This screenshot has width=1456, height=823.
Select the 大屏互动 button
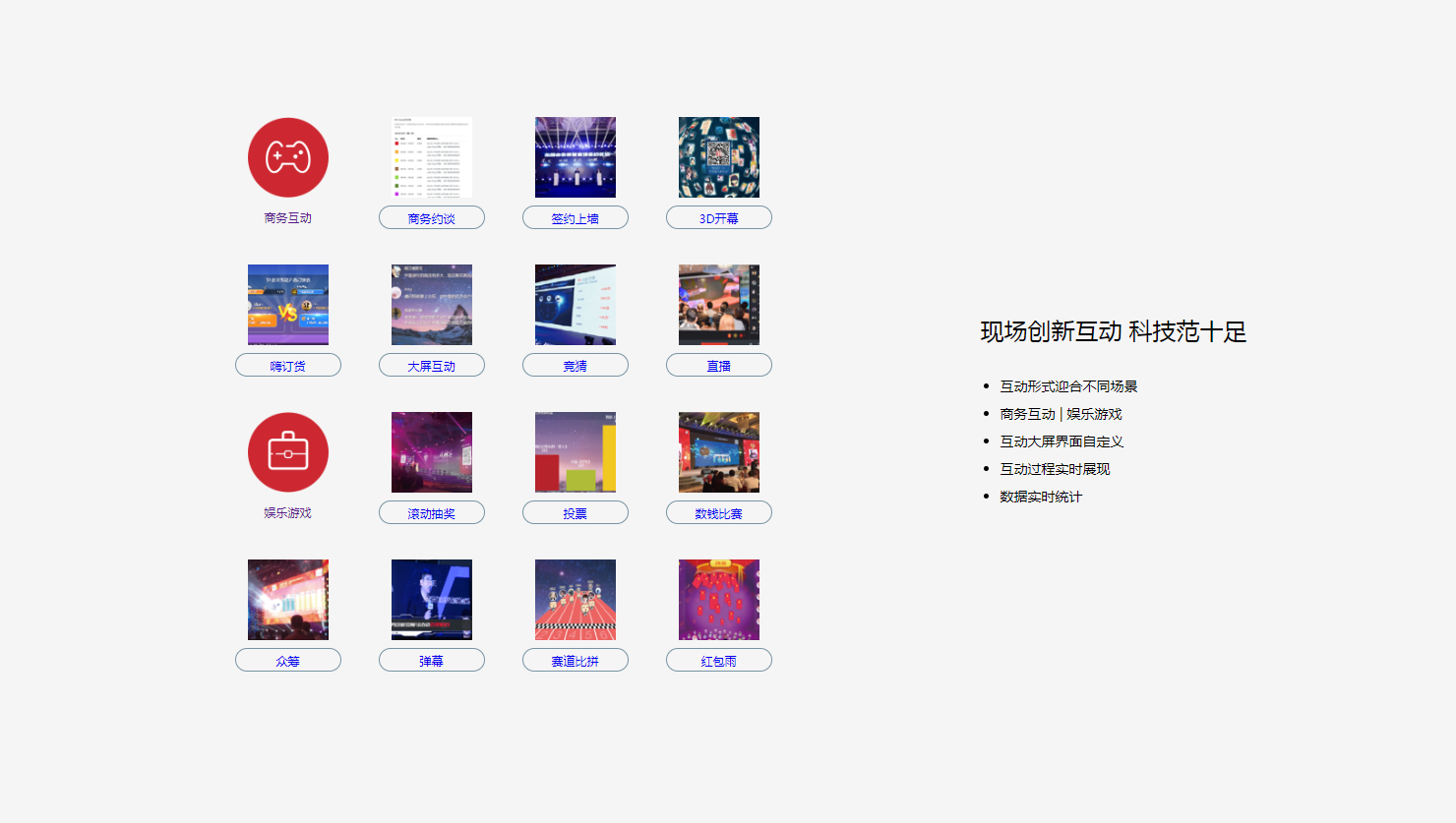432,366
